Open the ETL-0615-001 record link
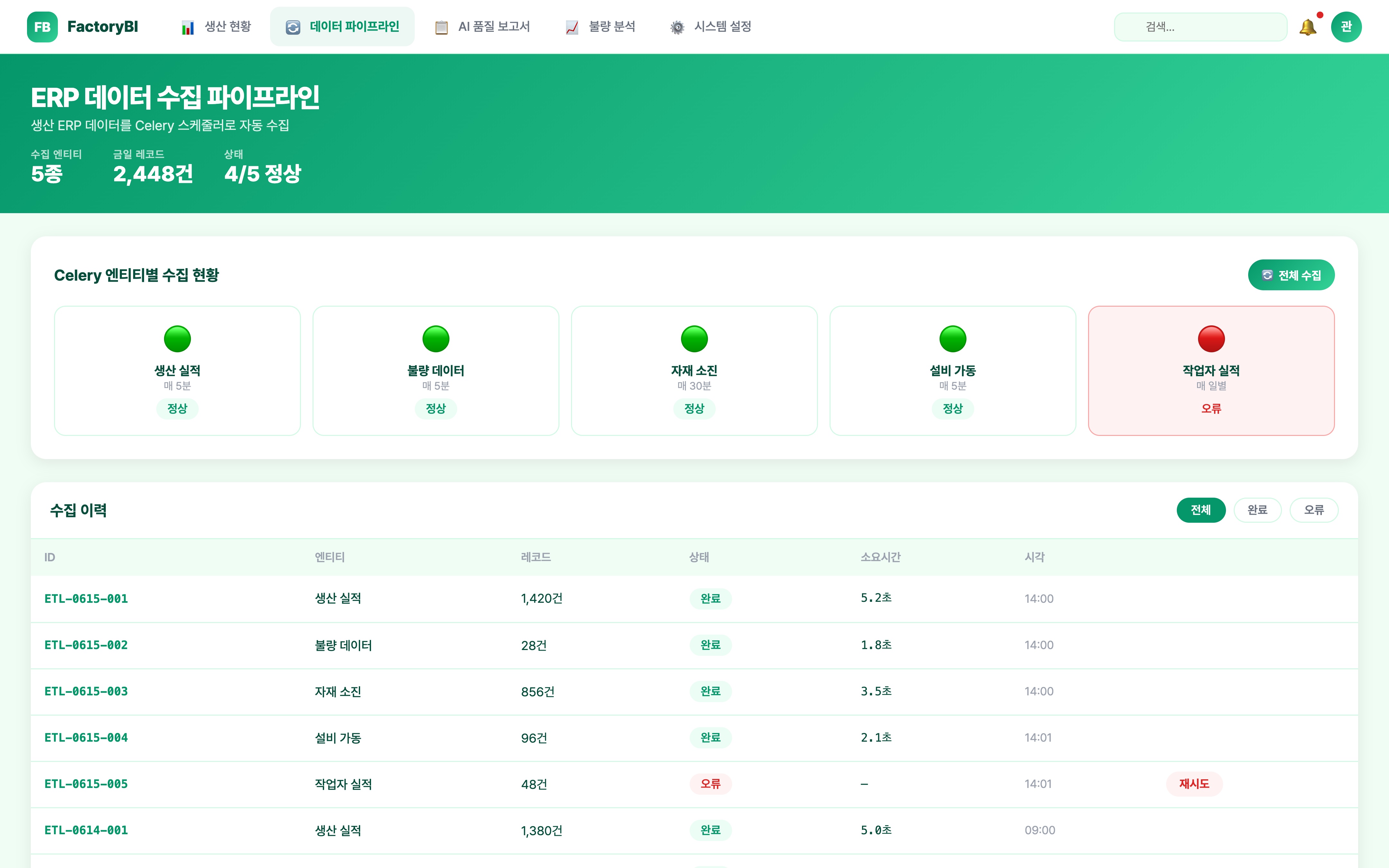 [x=86, y=599]
